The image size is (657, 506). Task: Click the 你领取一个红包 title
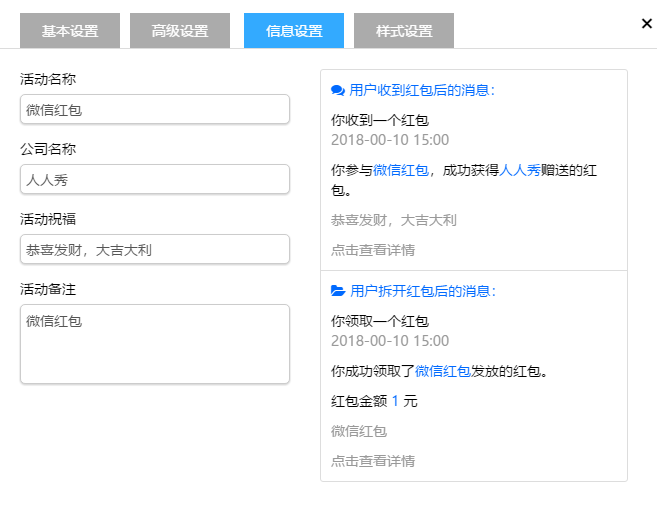click(x=380, y=322)
